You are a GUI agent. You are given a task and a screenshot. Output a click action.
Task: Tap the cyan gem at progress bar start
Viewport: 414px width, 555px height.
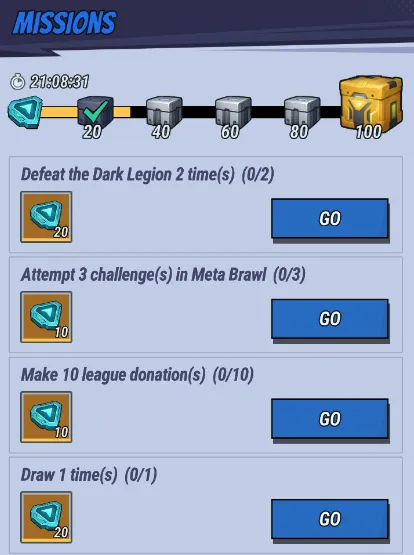(x=25, y=112)
